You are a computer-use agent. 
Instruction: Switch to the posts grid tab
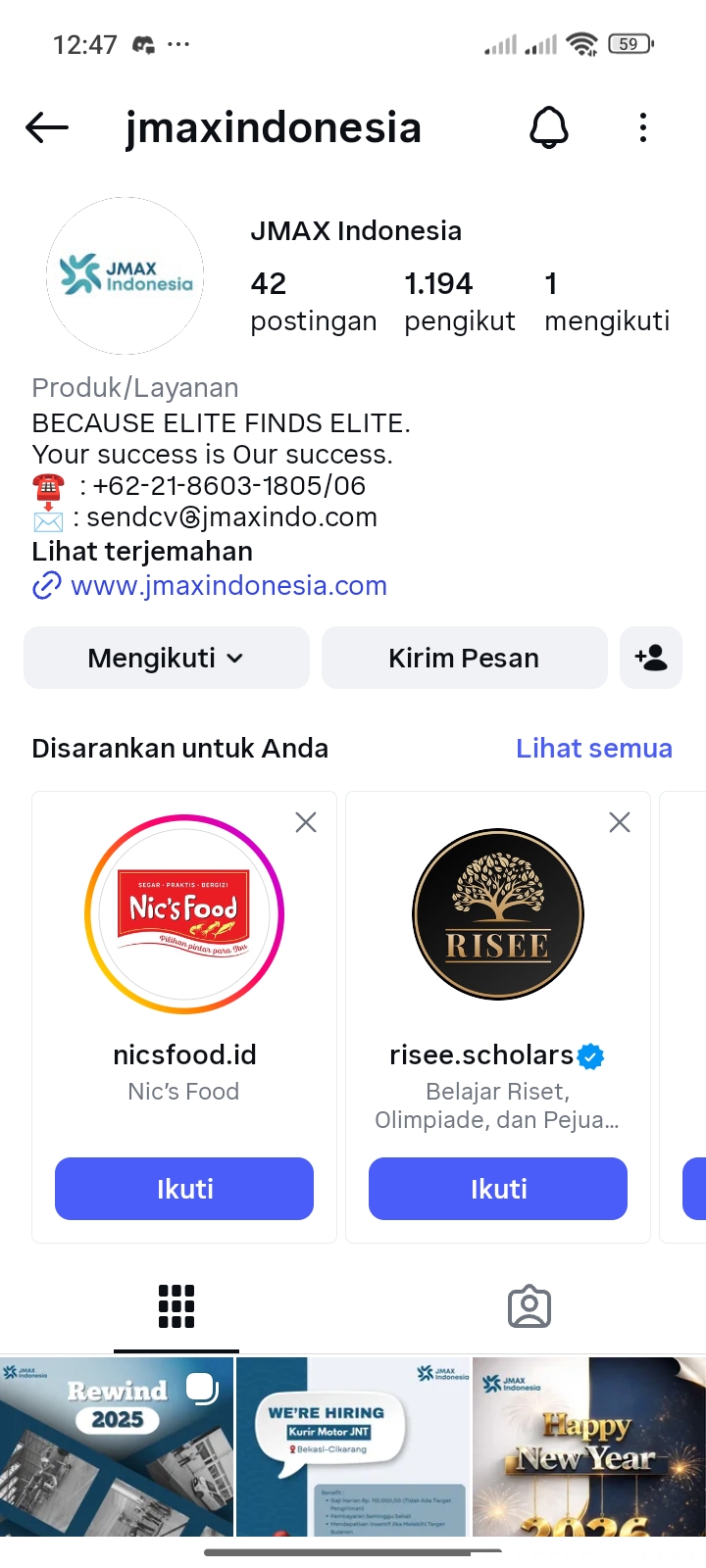(176, 1306)
